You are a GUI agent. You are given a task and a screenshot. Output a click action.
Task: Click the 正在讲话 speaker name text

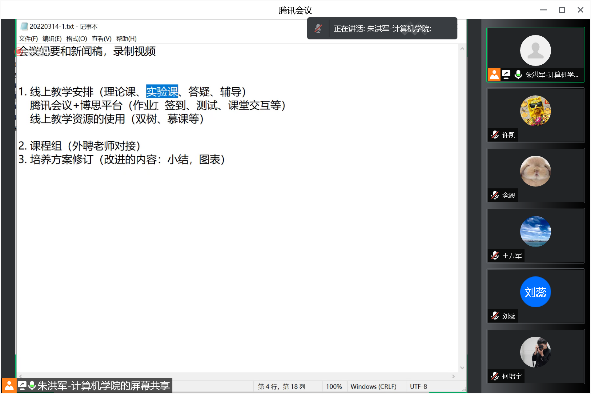(382, 28)
